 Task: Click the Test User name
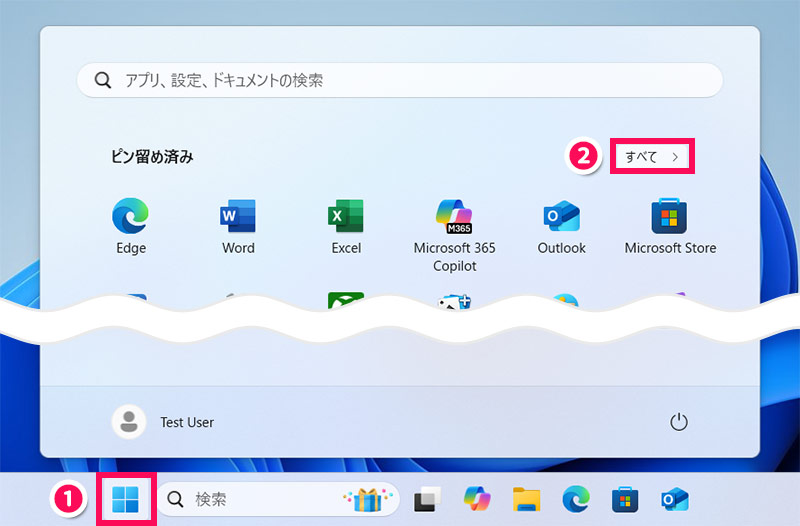[187, 422]
